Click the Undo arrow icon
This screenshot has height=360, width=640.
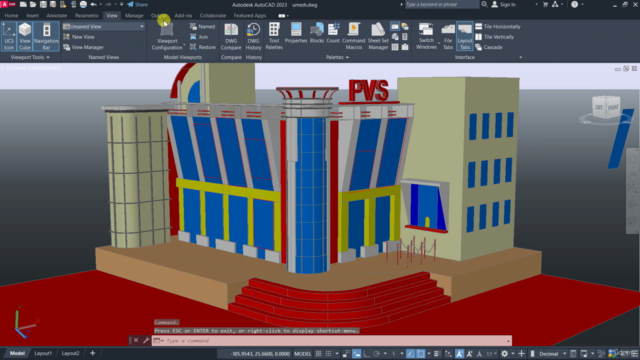pyautogui.click(x=93, y=4)
